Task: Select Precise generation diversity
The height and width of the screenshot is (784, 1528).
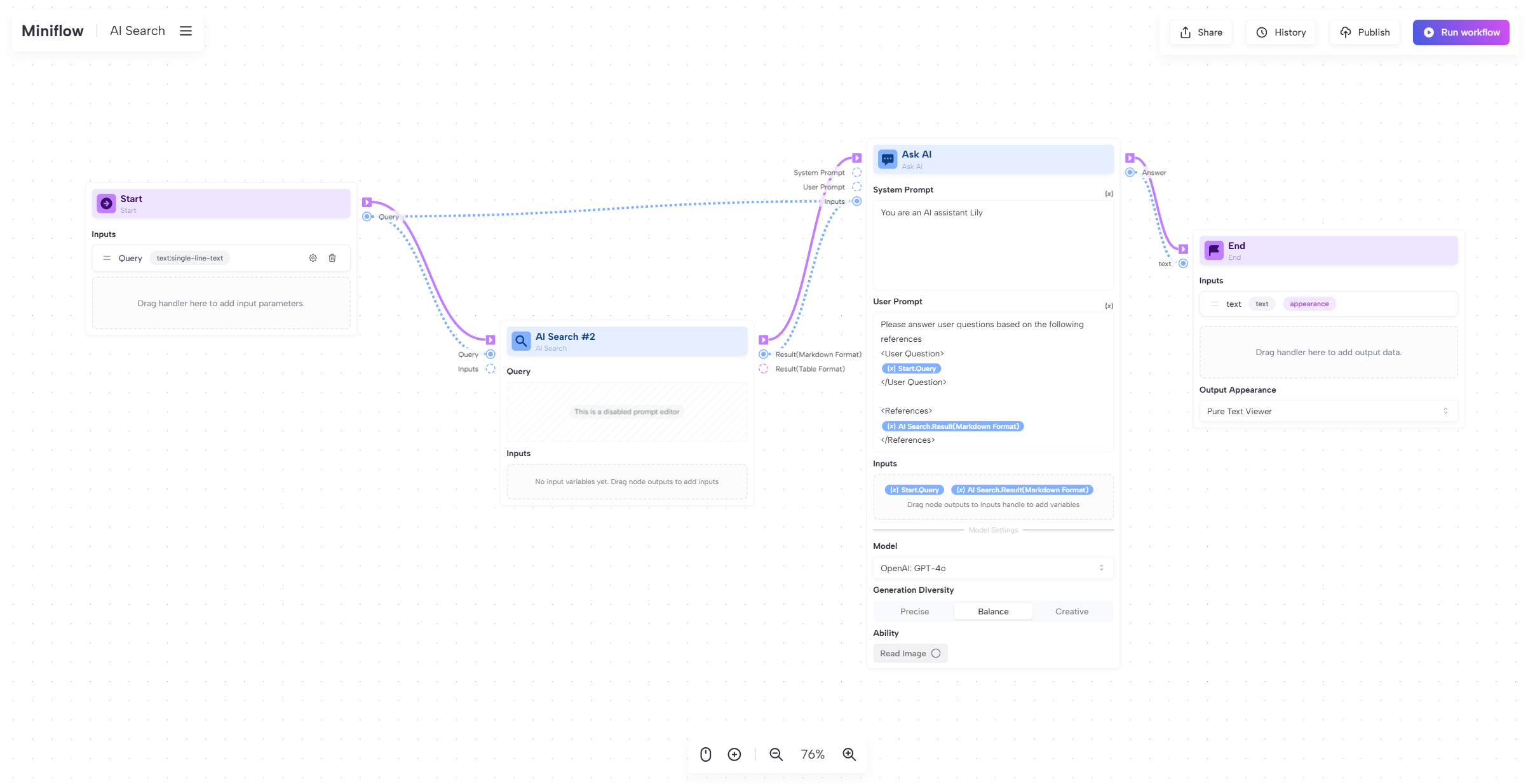Action: pos(914,611)
